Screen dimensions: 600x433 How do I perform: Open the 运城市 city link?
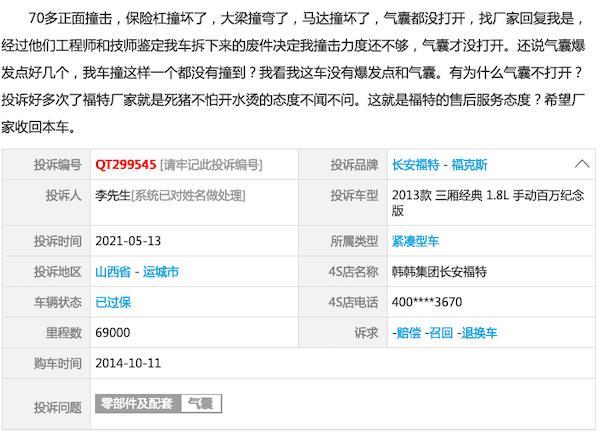point(161,272)
